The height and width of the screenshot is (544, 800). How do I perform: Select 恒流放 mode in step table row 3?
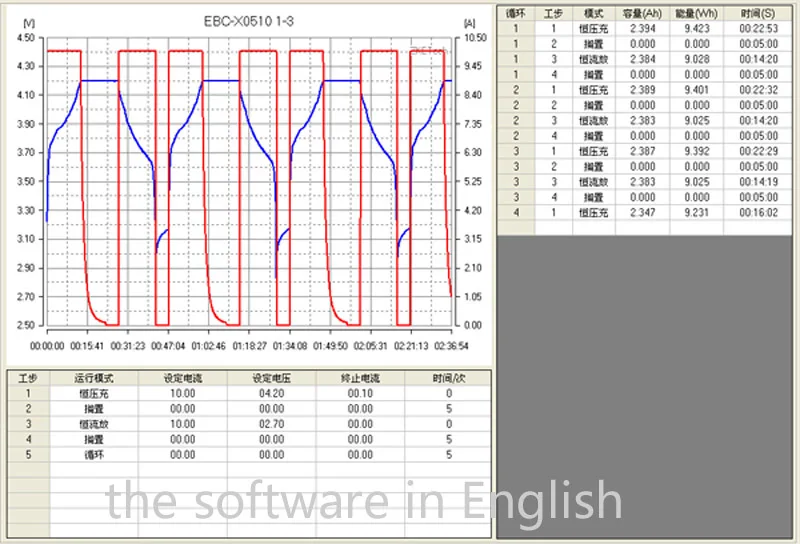[x=94, y=425]
